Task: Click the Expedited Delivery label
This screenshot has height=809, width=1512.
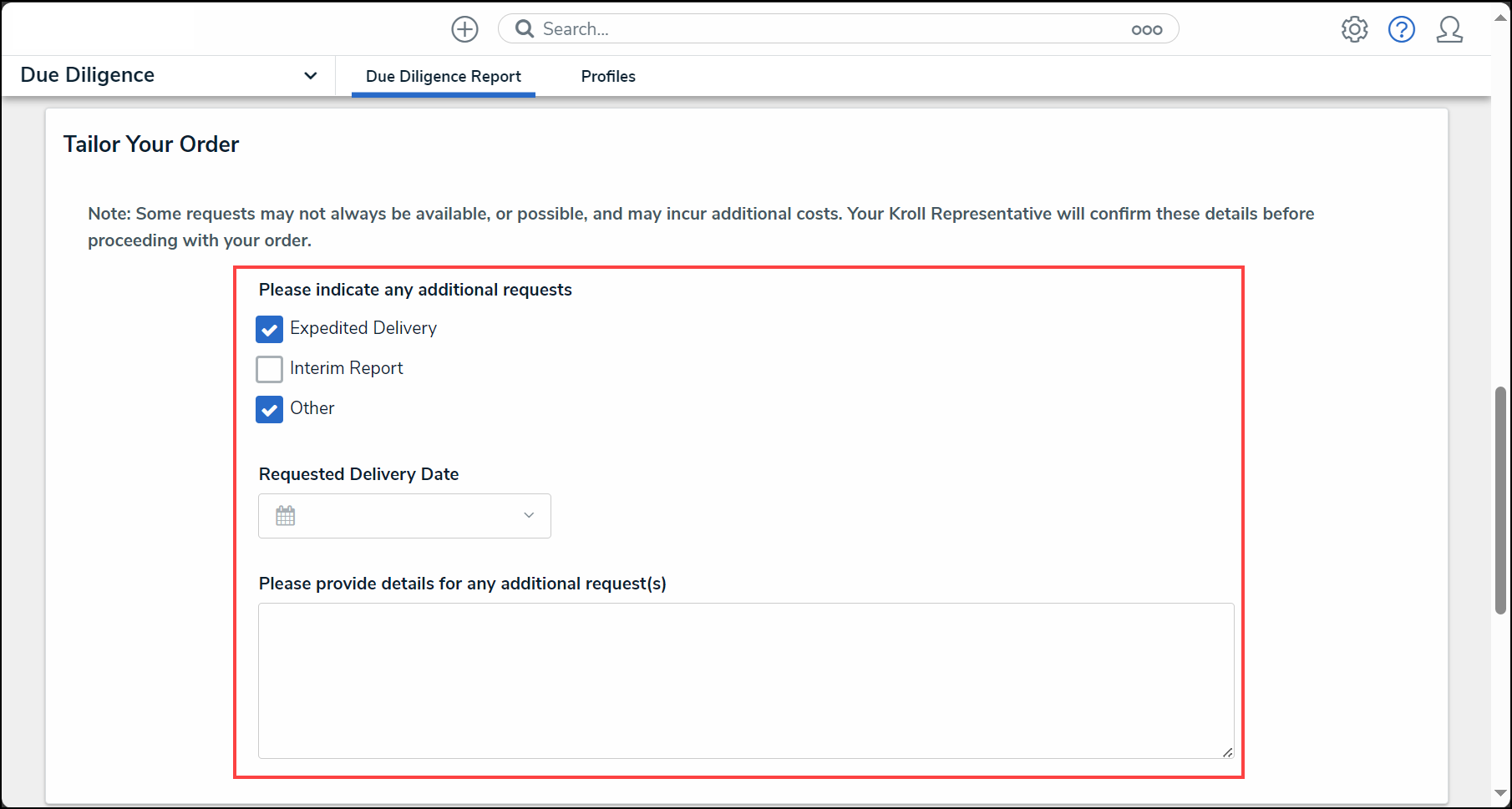Action: [x=363, y=328]
